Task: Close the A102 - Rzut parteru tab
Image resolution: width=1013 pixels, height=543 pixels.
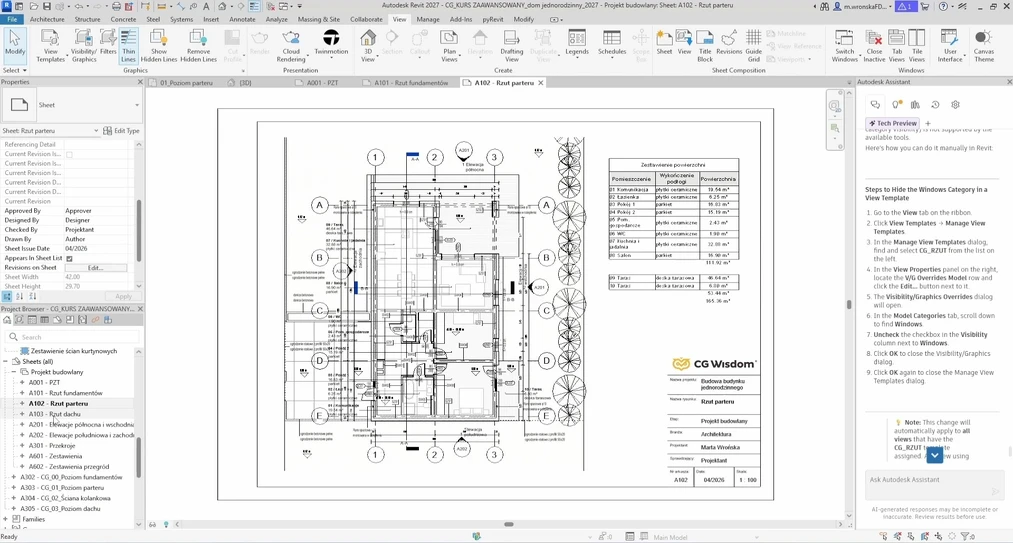Action: tap(541, 83)
